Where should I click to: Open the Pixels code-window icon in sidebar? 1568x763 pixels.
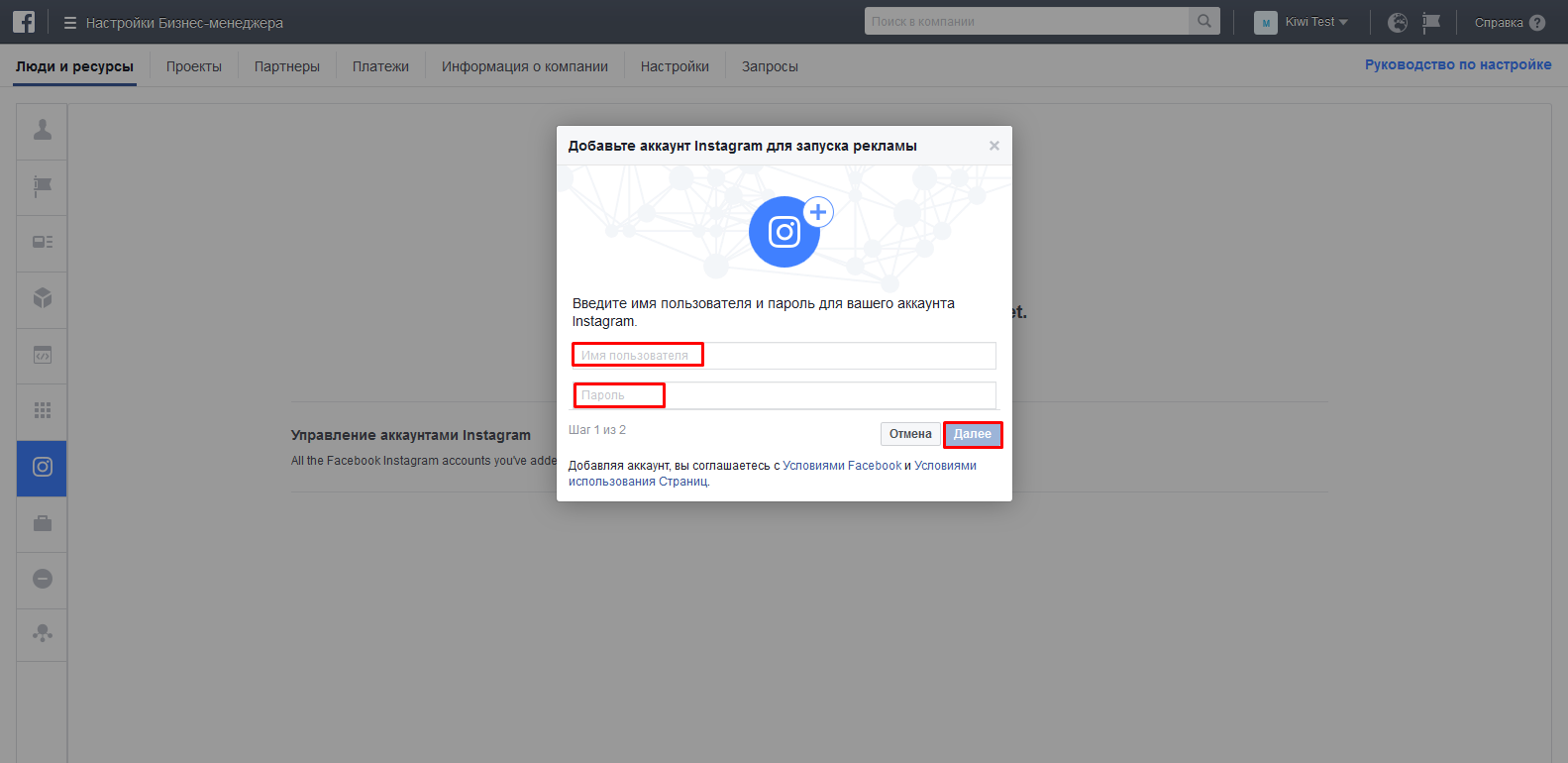tap(43, 355)
